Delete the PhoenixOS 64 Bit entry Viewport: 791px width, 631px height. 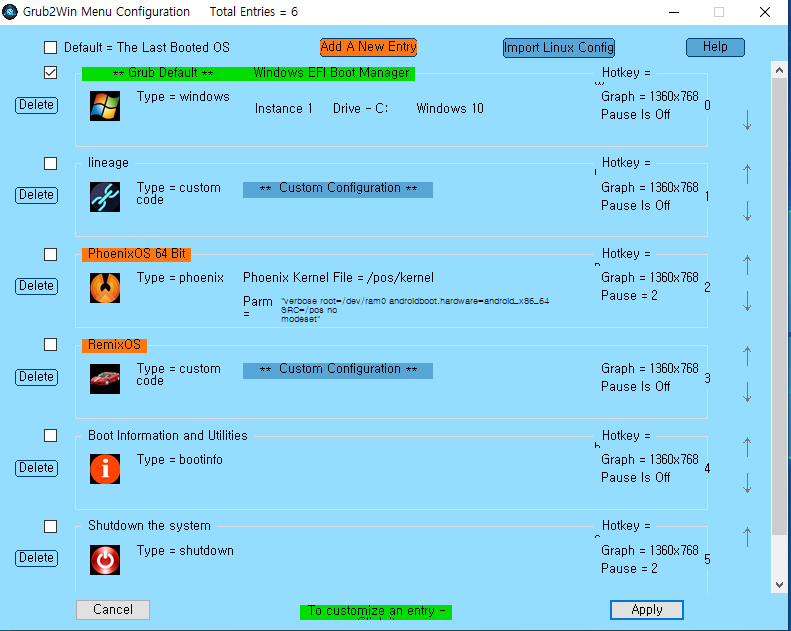pyautogui.click(x=36, y=286)
